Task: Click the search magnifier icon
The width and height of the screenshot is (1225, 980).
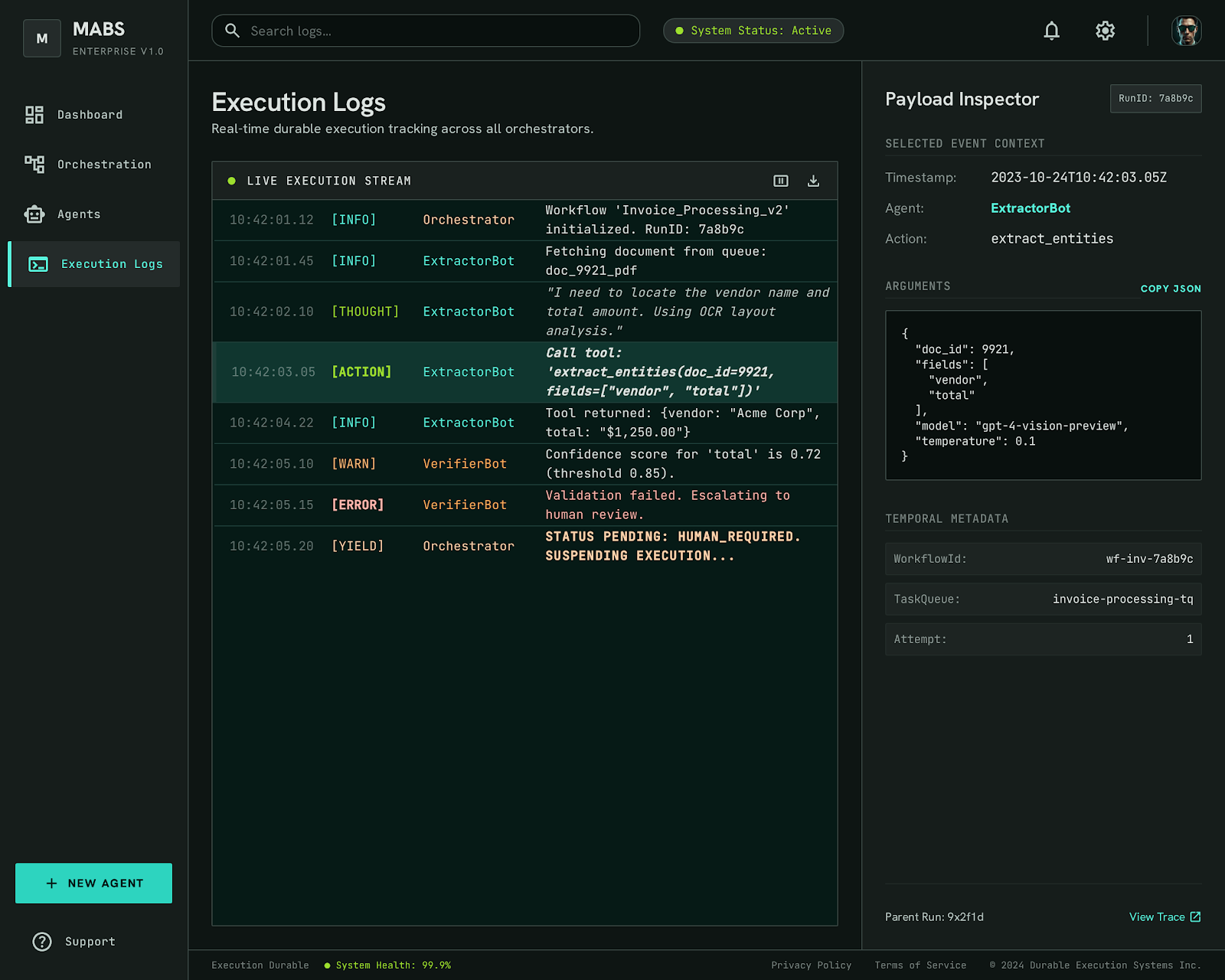Action: [232, 31]
